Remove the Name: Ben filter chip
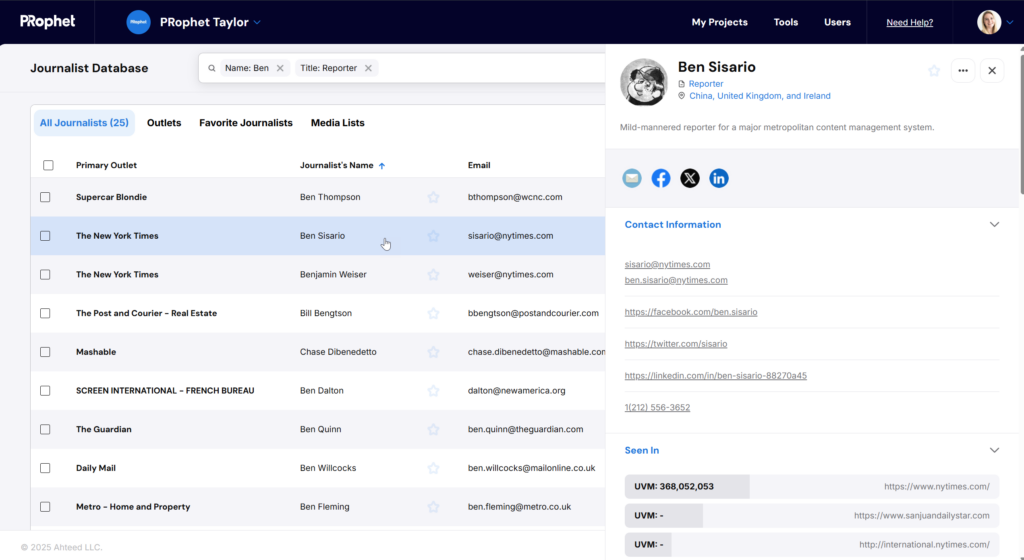The image size is (1024, 560). coord(280,68)
